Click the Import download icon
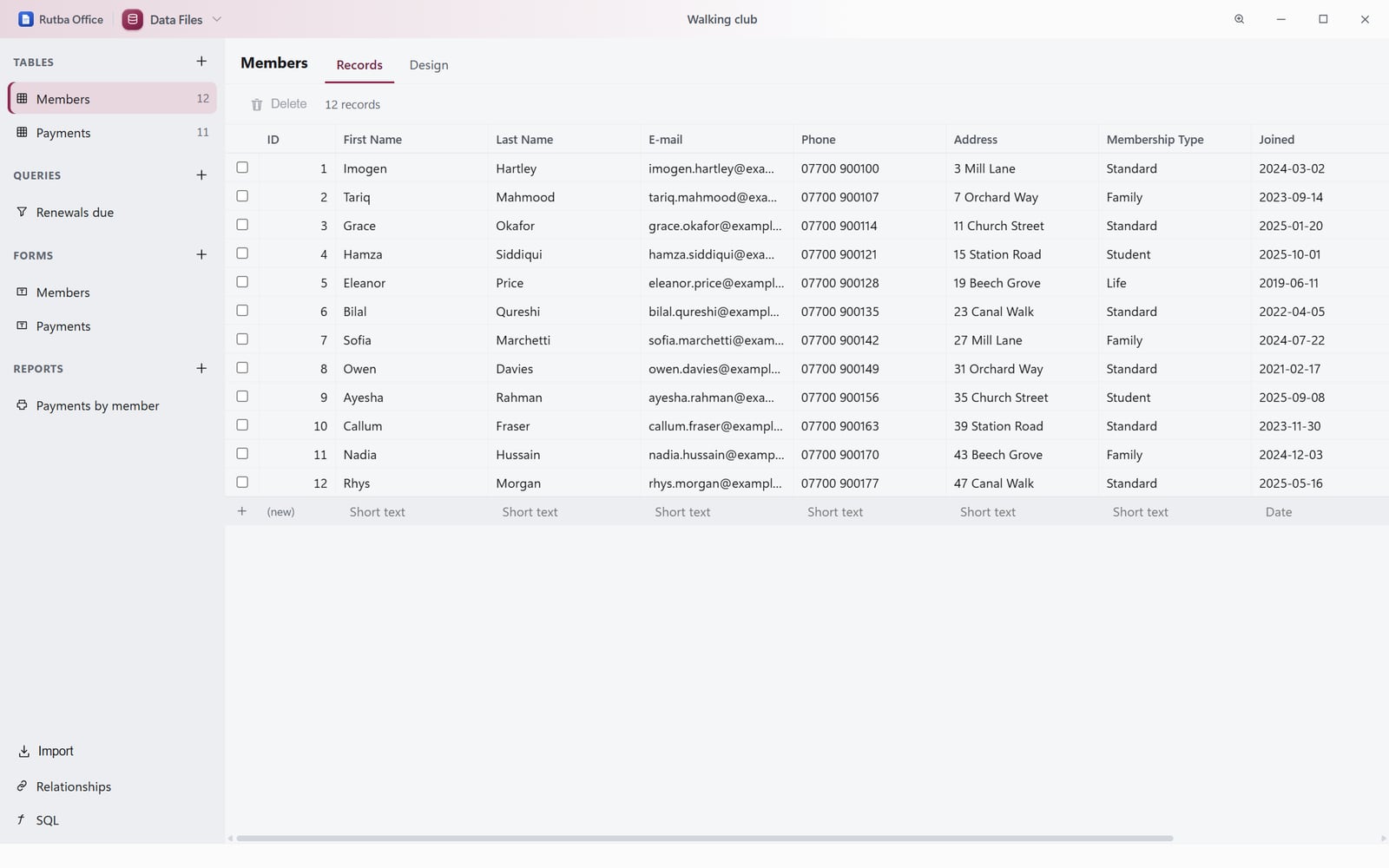Screen dimensions: 1389x868 (x=23, y=752)
